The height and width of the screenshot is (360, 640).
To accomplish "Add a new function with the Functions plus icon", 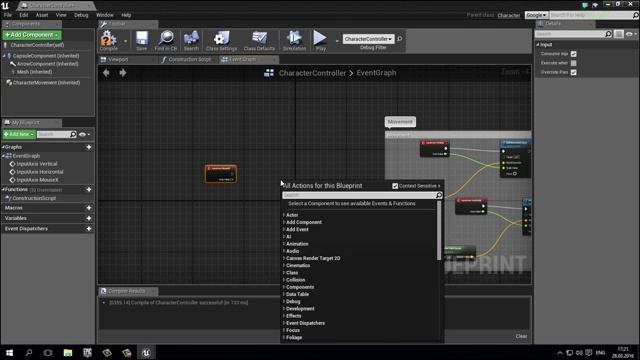I will (x=89, y=189).
